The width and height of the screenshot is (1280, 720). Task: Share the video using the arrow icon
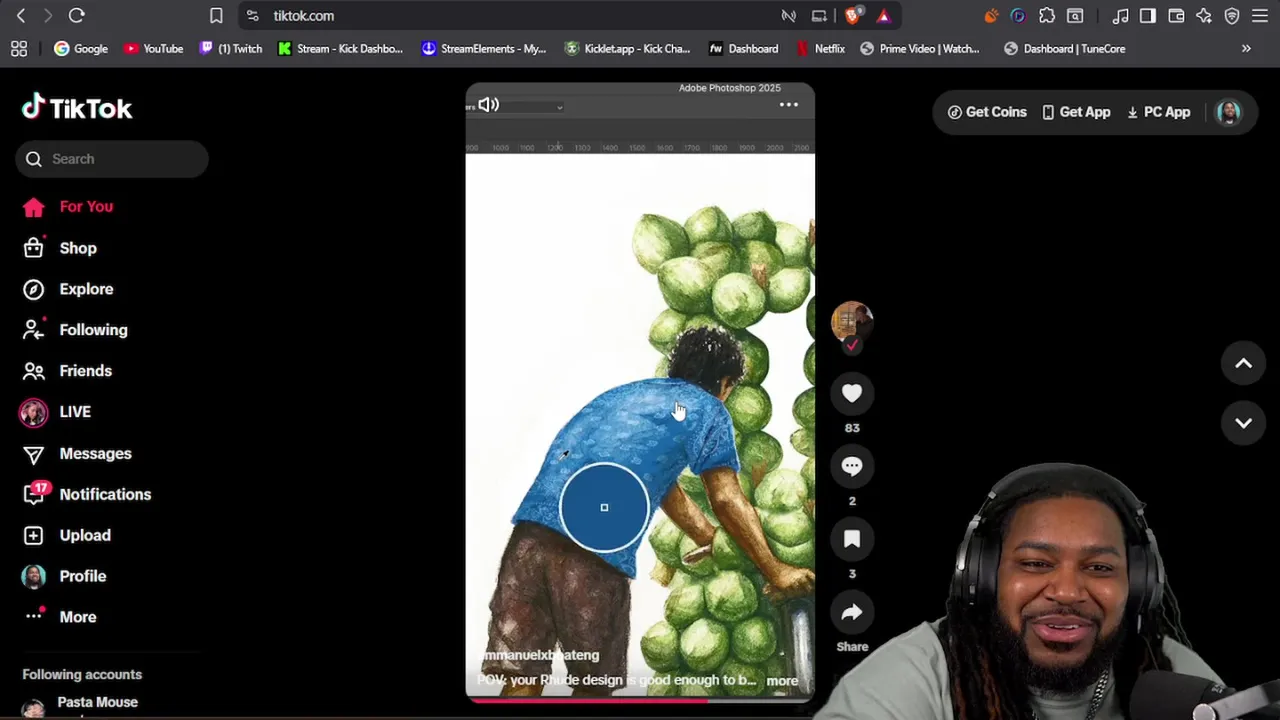[852, 612]
